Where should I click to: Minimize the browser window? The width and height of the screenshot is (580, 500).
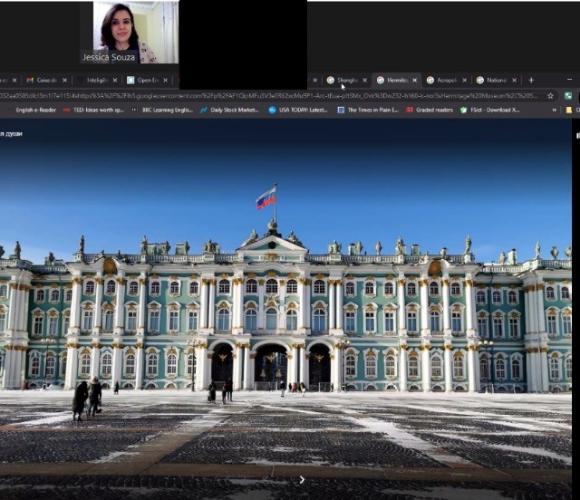pos(569,80)
